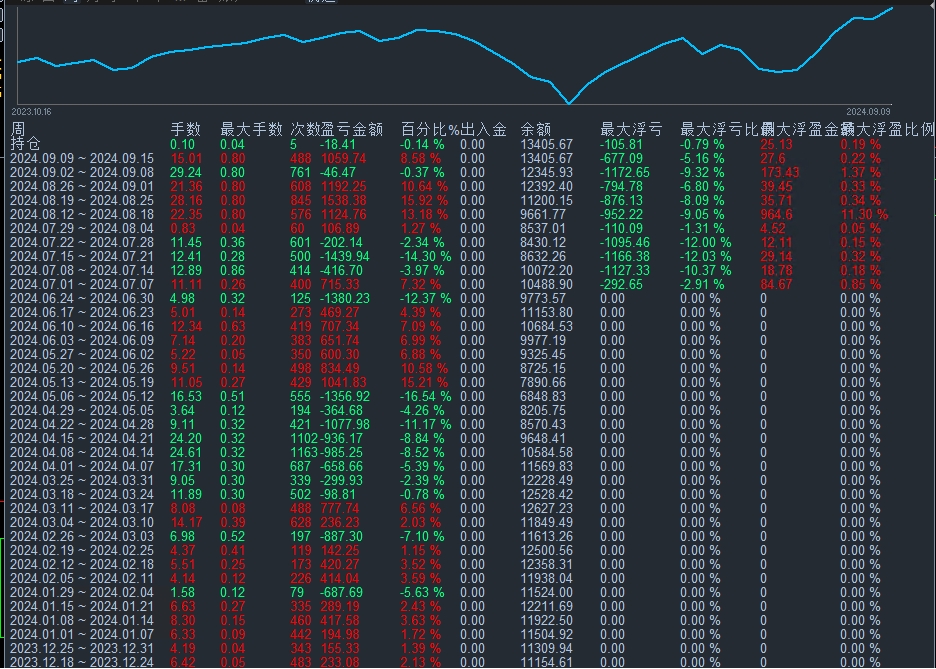Select week row 2024.01.29 ~ 2024.02.04
Image resolution: width=936 pixels, height=669 pixels.
point(82,593)
